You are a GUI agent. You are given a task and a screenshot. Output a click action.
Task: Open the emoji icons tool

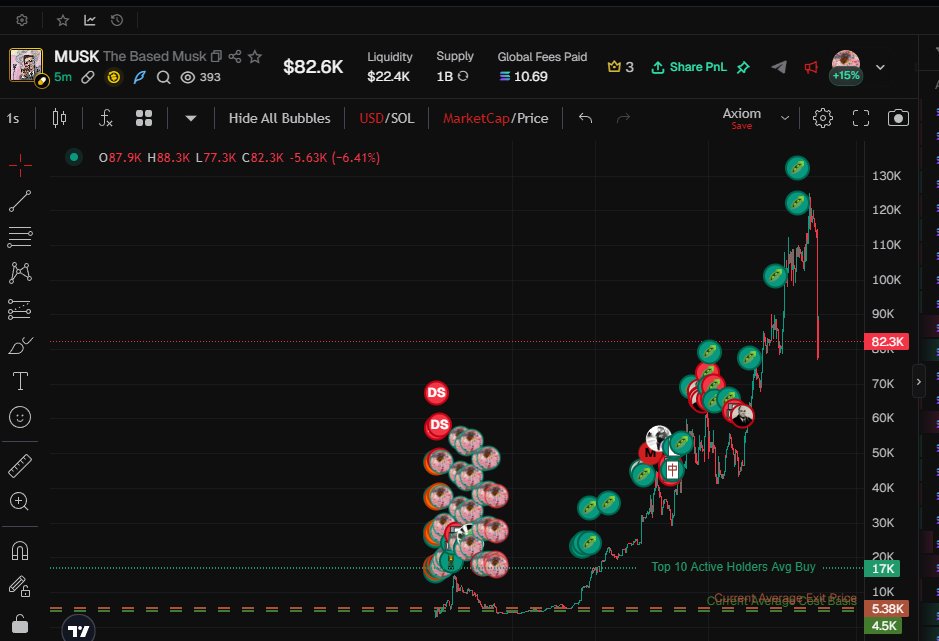(20, 417)
